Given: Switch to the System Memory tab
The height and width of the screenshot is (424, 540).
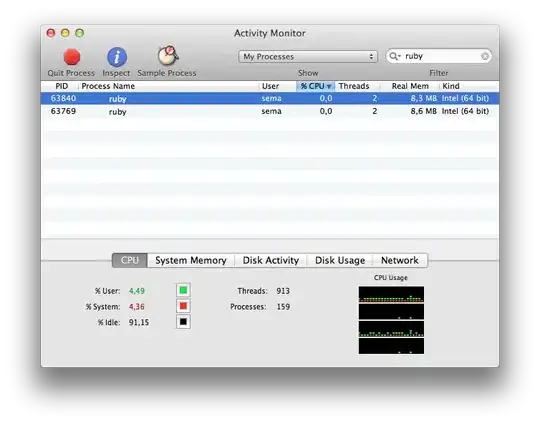Looking at the screenshot, I should [x=191, y=260].
